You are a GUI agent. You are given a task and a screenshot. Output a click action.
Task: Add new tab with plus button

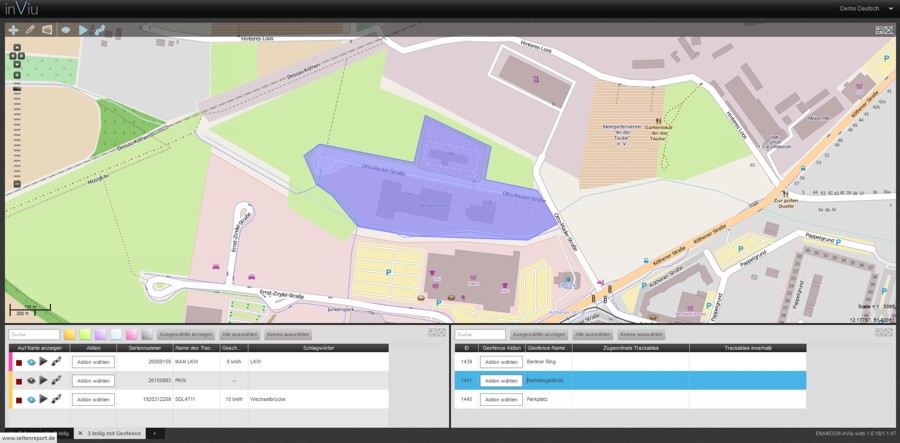pyautogui.click(x=154, y=433)
